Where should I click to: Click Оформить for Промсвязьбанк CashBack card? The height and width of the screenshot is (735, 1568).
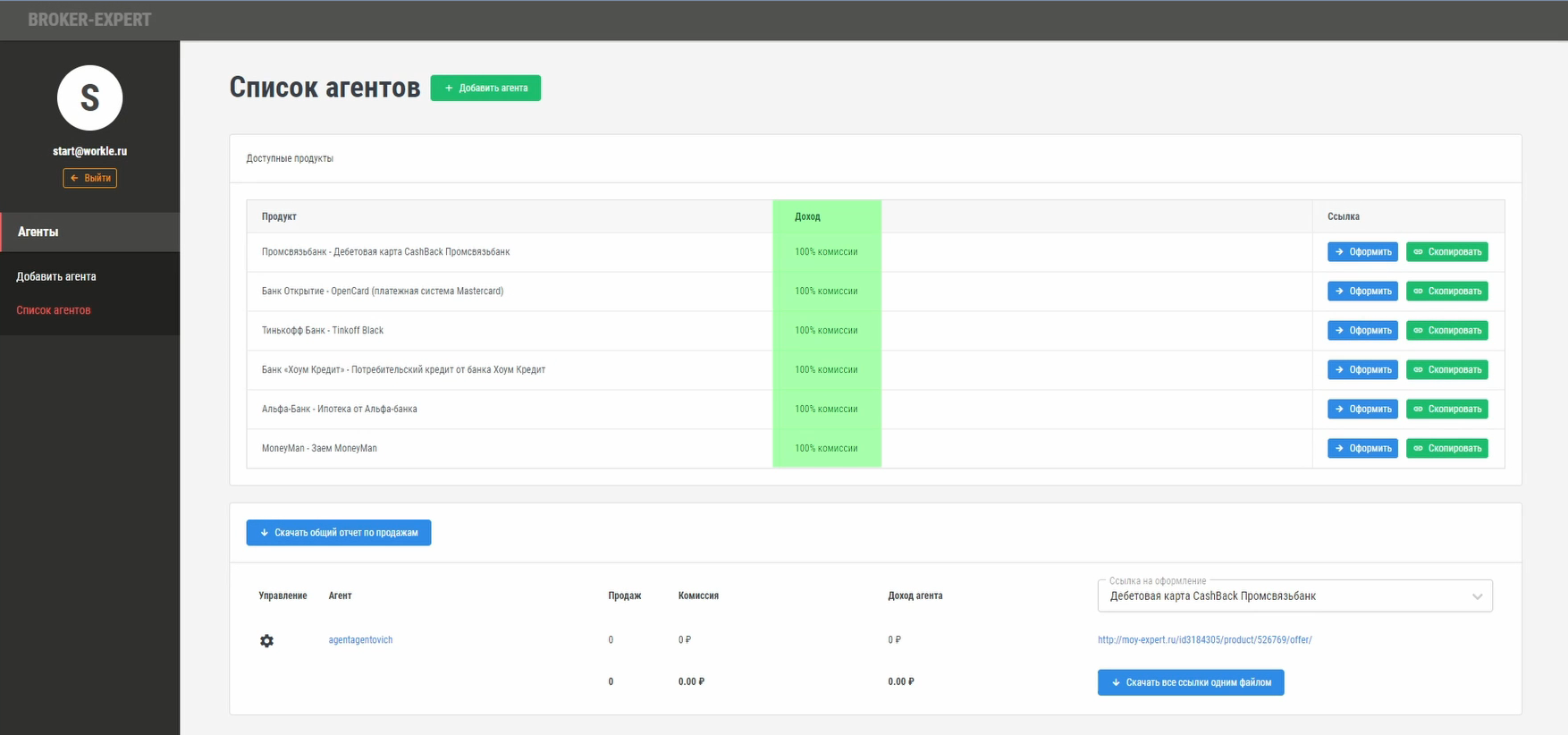(x=1362, y=252)
